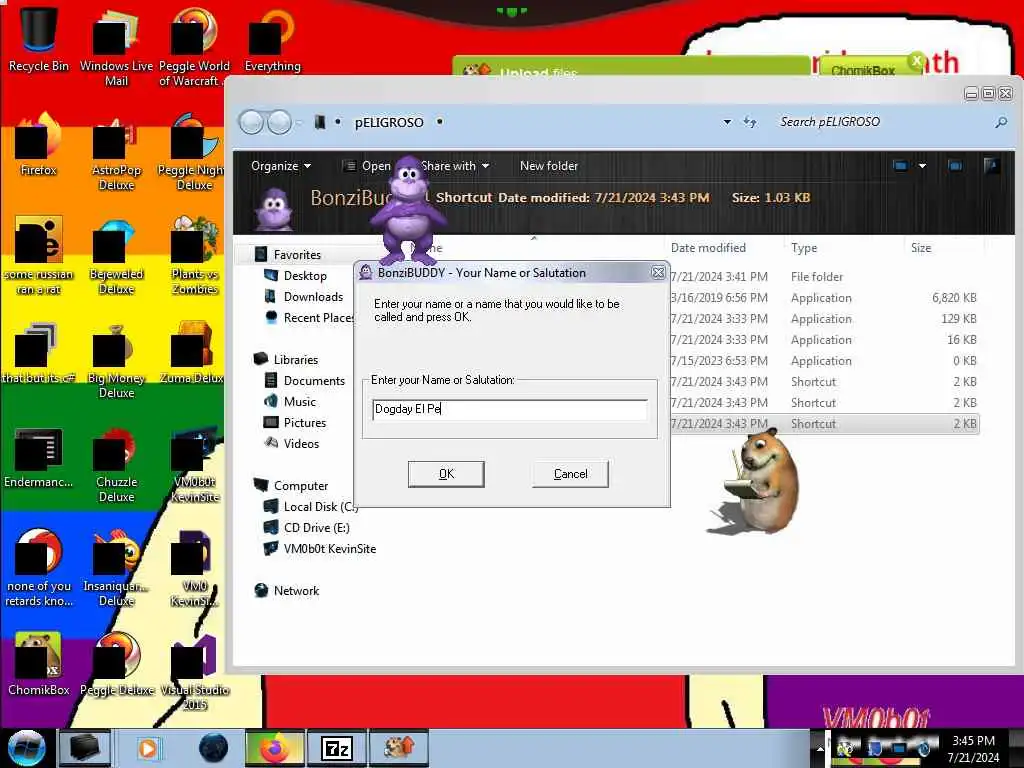
Task: Click the name or salutation text field
Action: coord(509,409)
